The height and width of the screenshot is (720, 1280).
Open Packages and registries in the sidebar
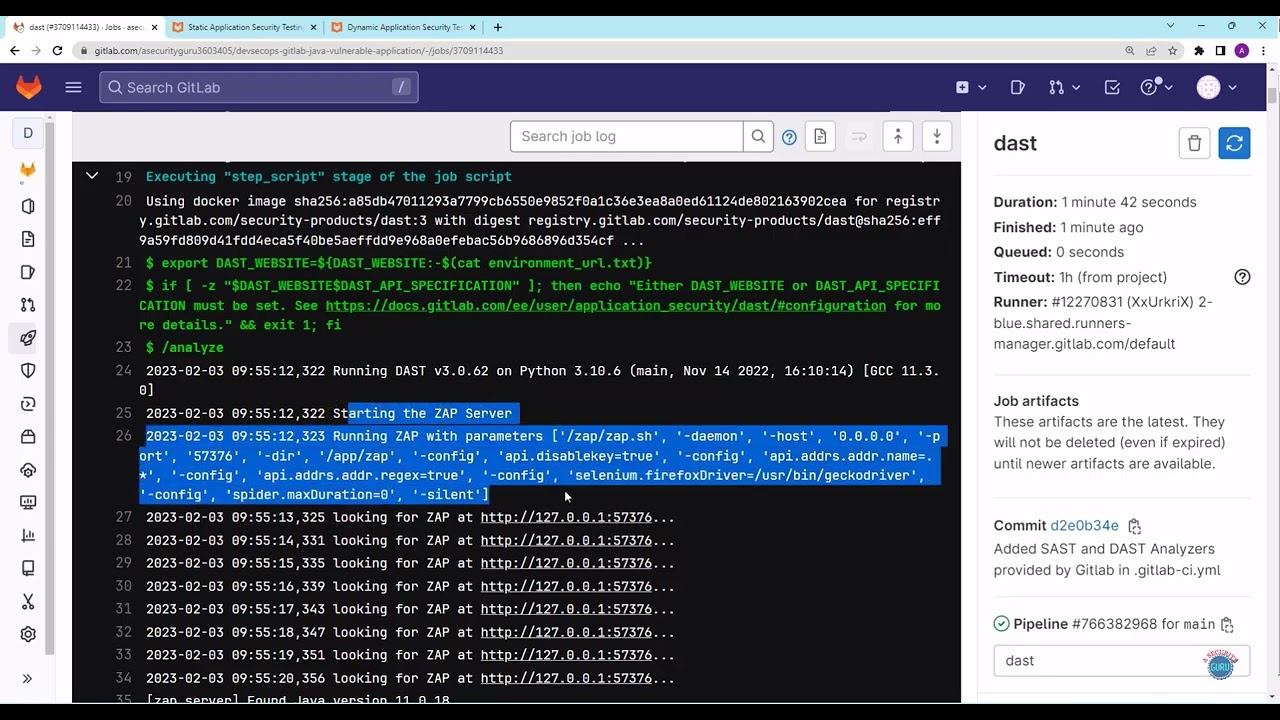pyautogui.click(x=28, y=437)
